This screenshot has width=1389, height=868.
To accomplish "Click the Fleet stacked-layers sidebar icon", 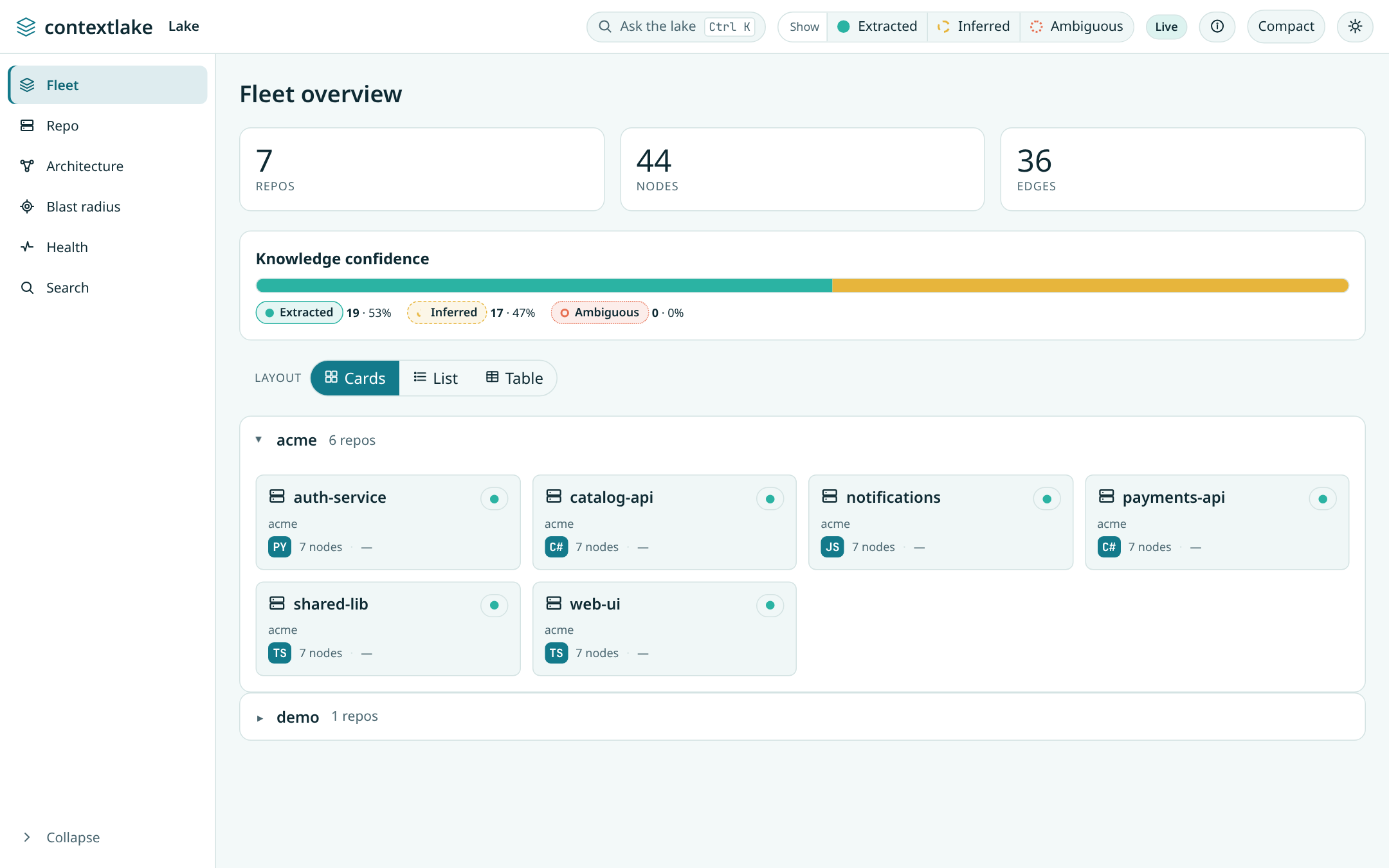I will 27,85.
